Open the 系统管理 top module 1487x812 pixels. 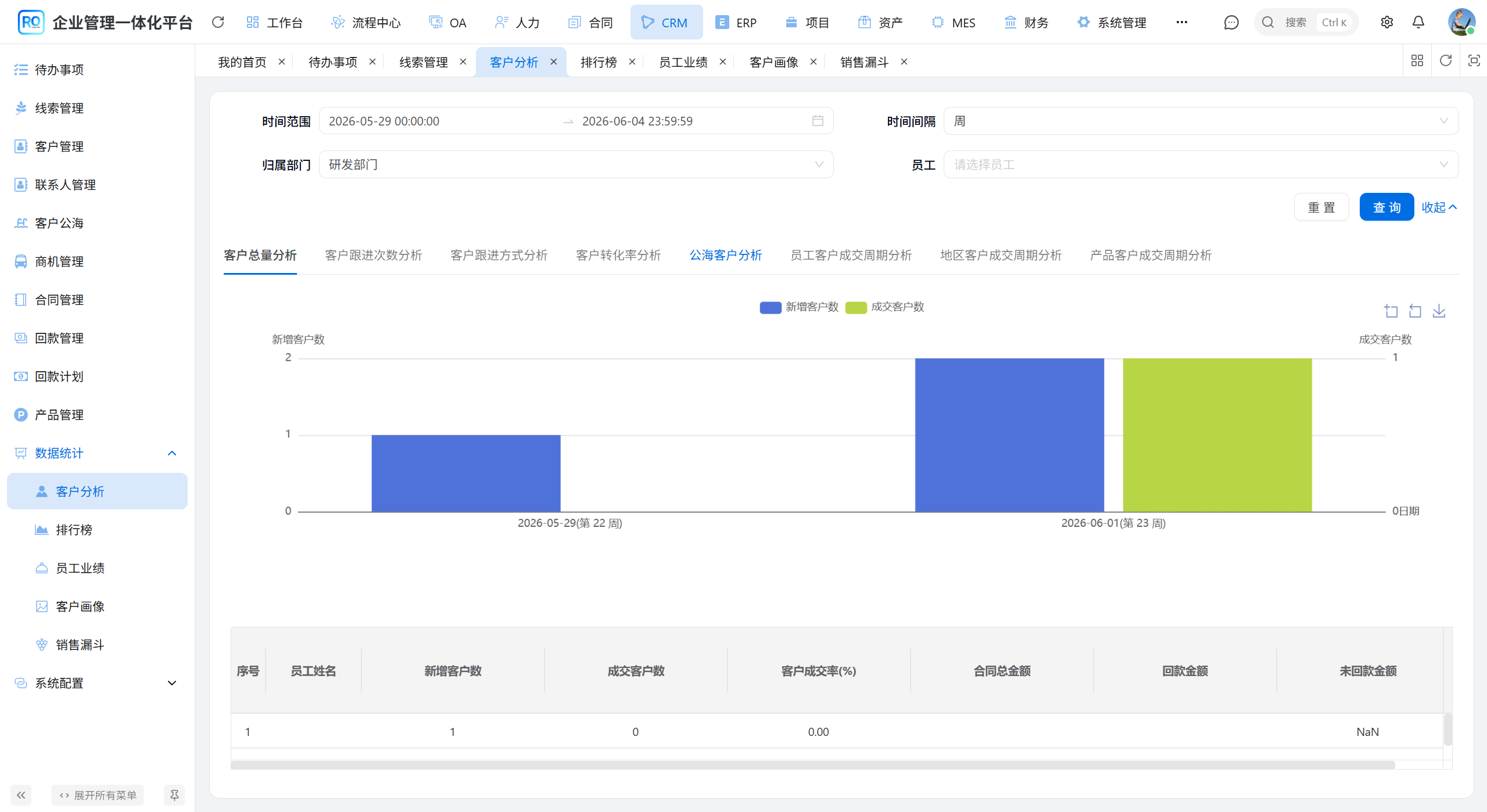(1112, 23)
